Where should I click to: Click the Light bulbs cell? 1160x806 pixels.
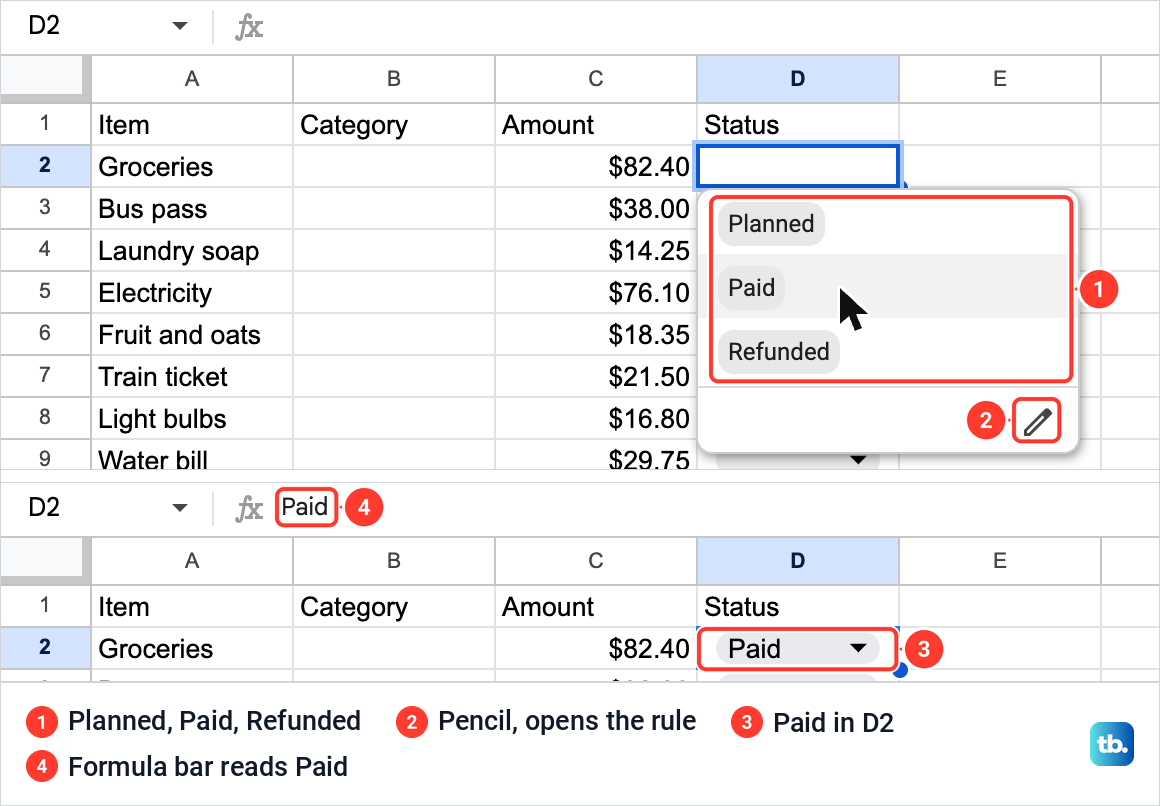point(192,418)
